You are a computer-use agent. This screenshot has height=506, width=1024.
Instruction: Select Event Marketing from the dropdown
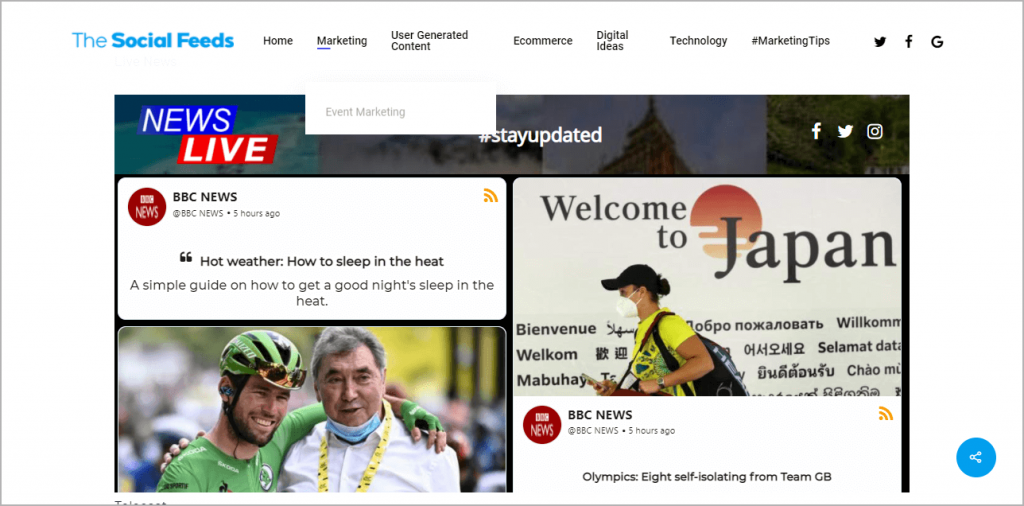(365, 112)
